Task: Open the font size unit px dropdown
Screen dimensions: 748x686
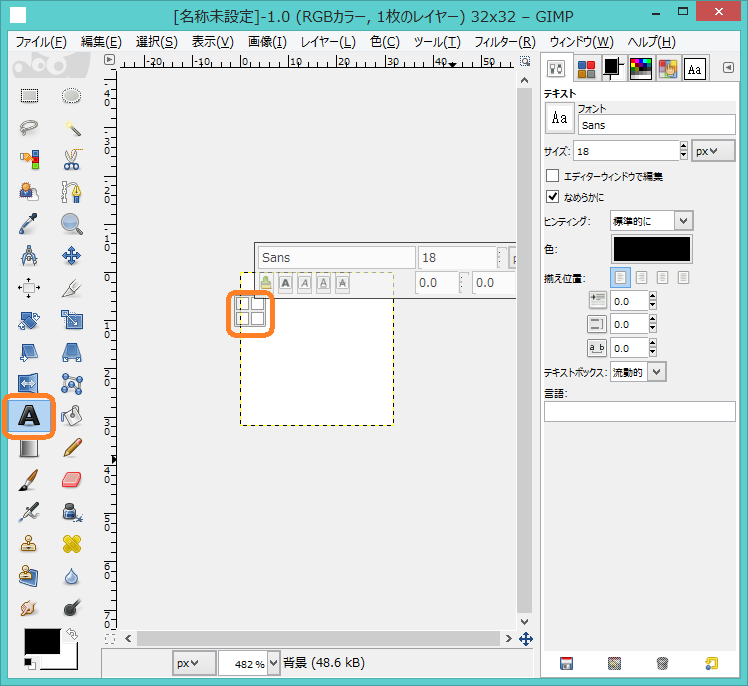Action: pyautogui.click(x=713, y=151)
